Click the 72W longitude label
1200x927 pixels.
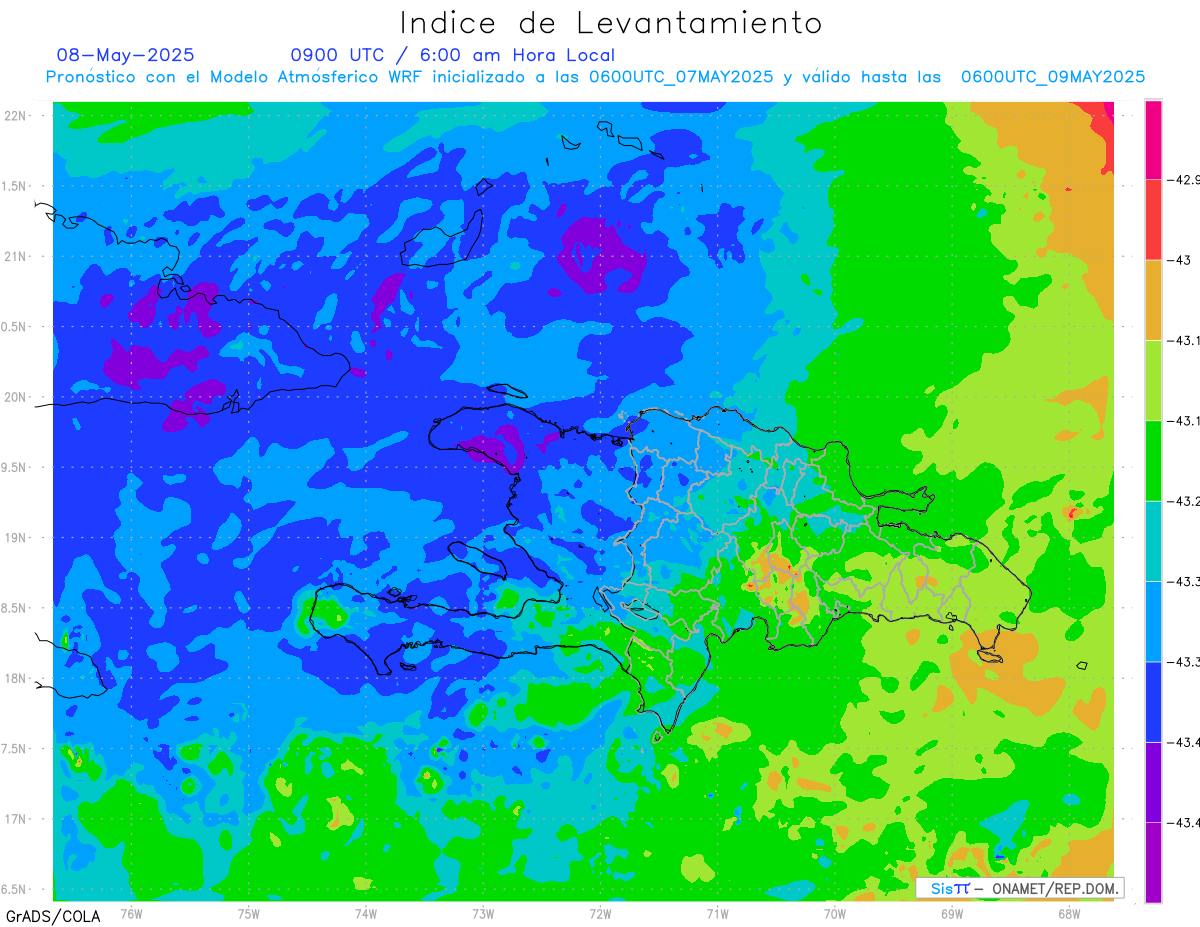600,914
